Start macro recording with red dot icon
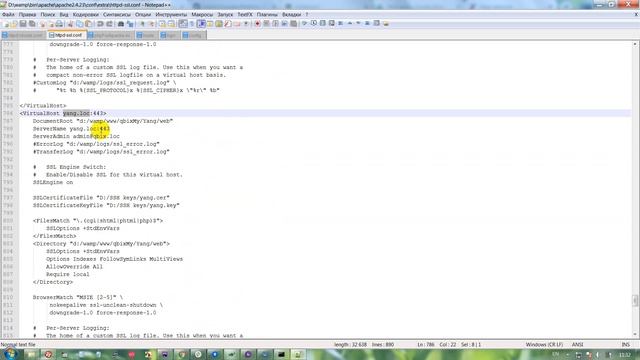 (257, 24)
